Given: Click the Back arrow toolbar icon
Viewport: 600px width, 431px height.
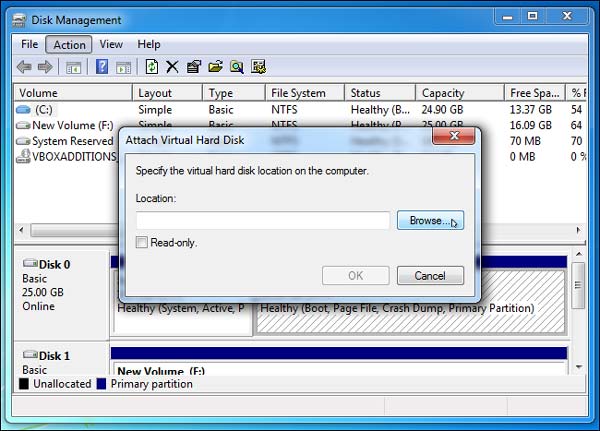Looking at the screenshot, I should pyautogui.click(x=24, y=67).
